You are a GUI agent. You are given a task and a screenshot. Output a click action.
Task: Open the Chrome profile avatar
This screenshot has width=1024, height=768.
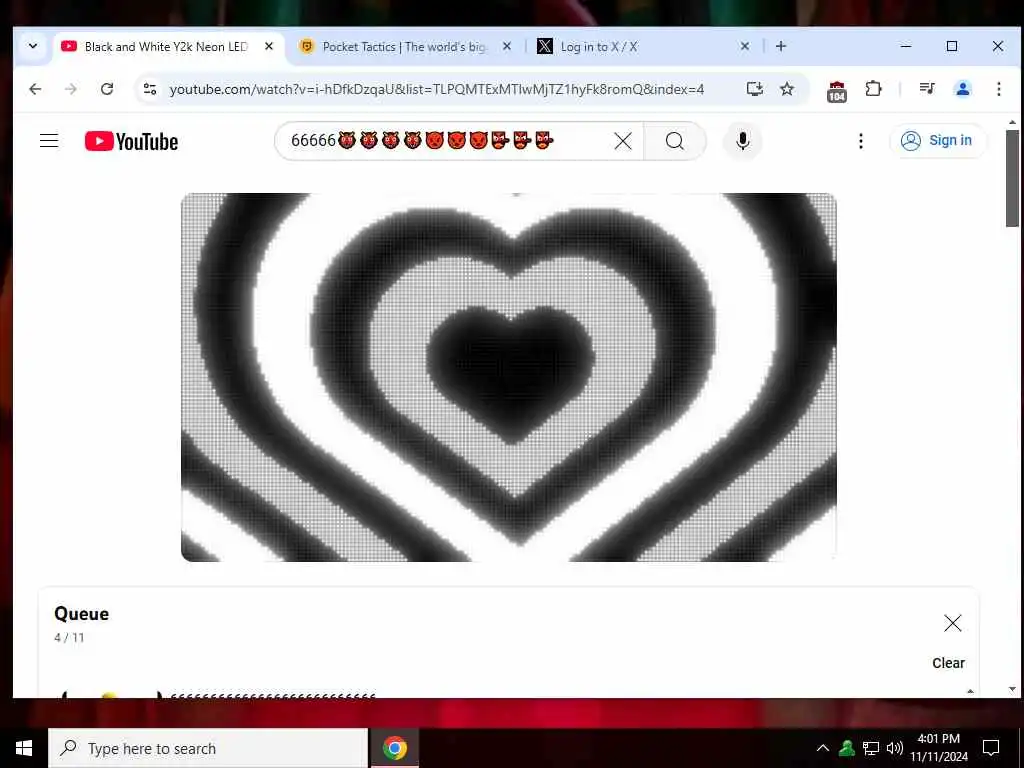963,89
